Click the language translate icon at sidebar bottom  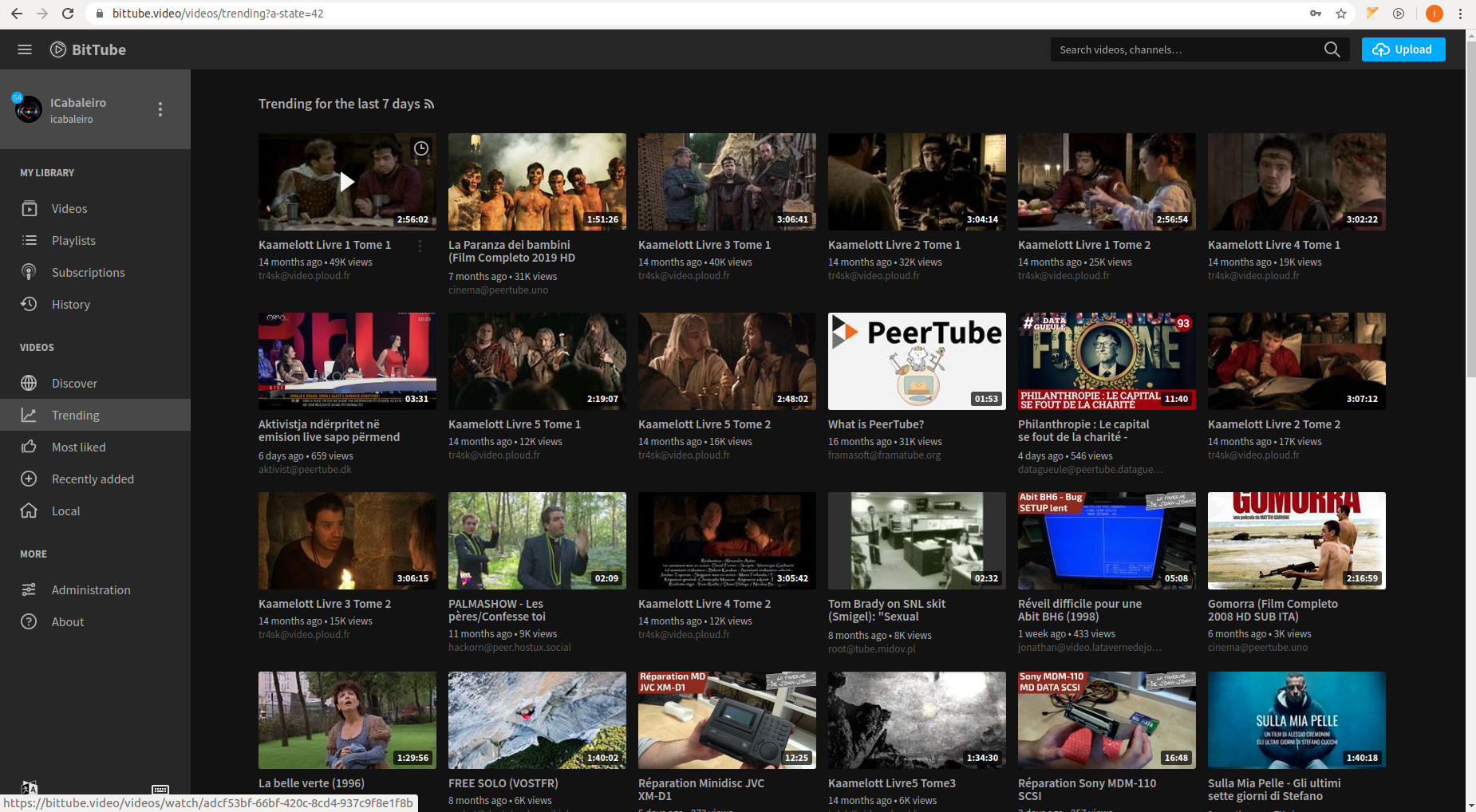[30, 788]
